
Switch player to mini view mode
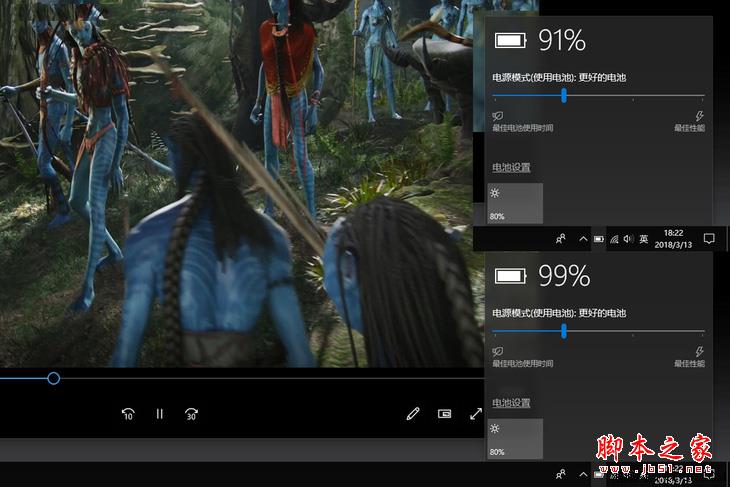(x=444, y=413)
